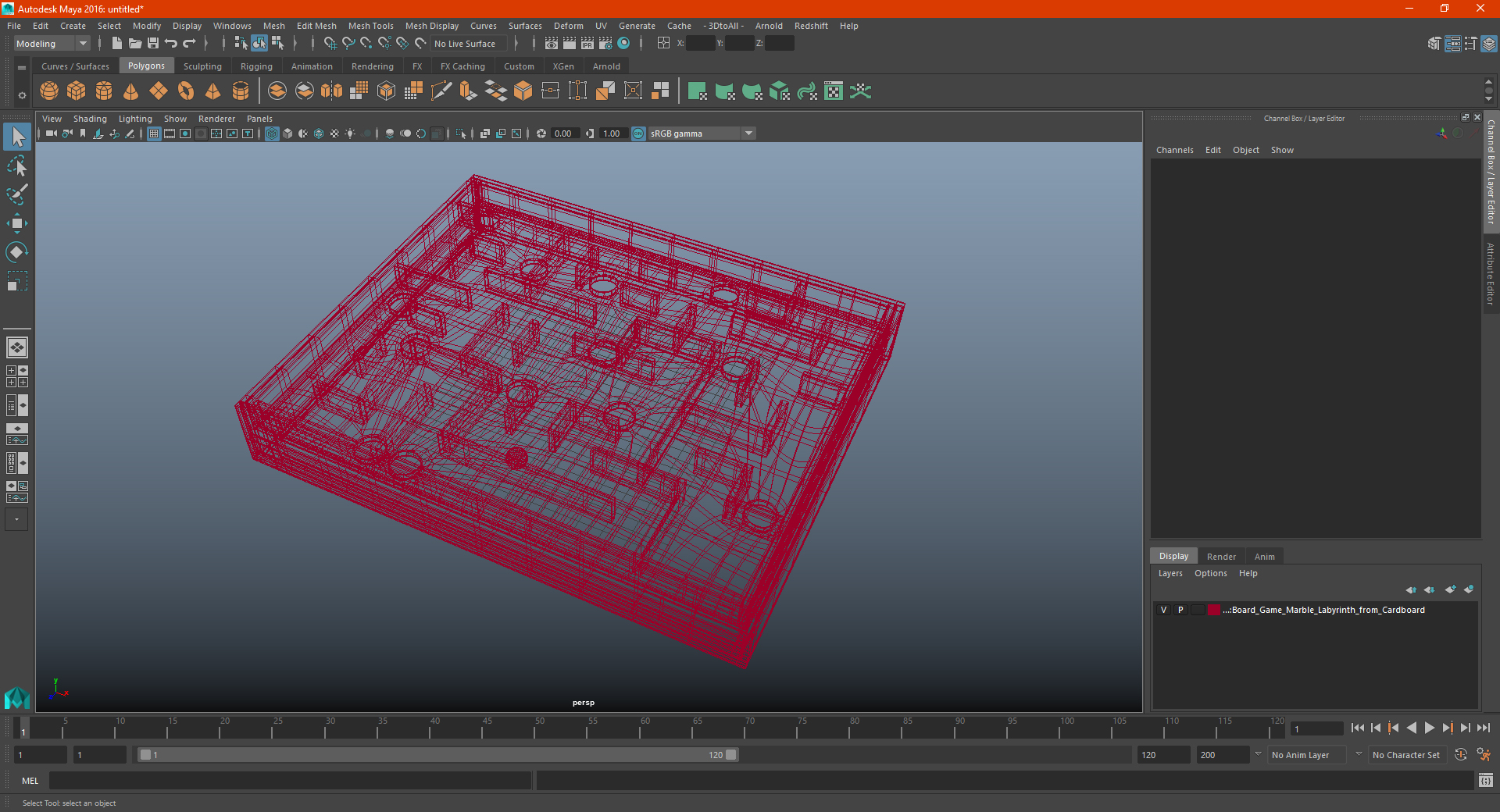Click the Undo arrow icon
Image resolution: width=1500 pixels, height=812 pixels.
[x=171, y=44]
